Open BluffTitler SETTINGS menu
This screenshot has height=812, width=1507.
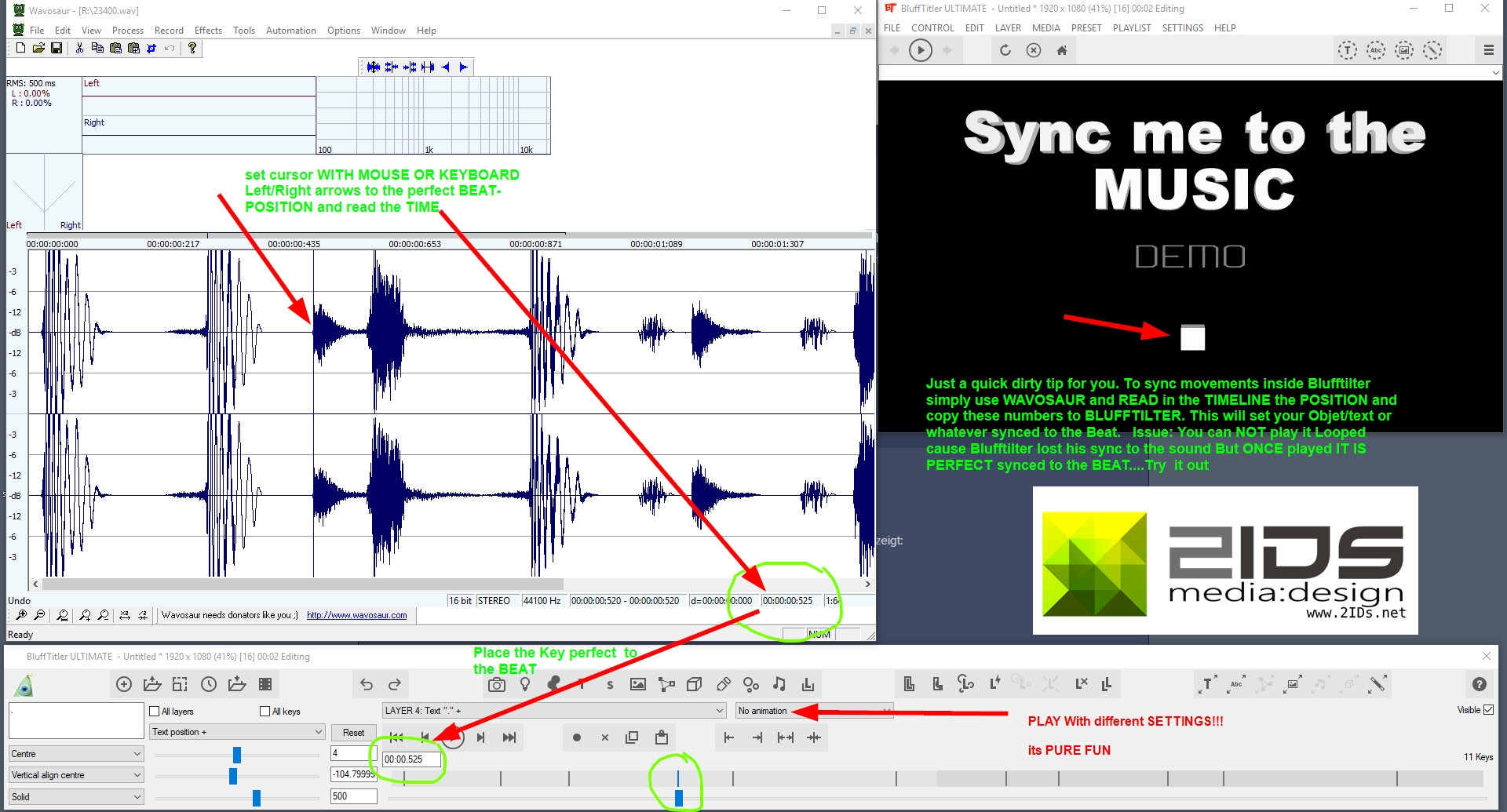pos(1183,27)
